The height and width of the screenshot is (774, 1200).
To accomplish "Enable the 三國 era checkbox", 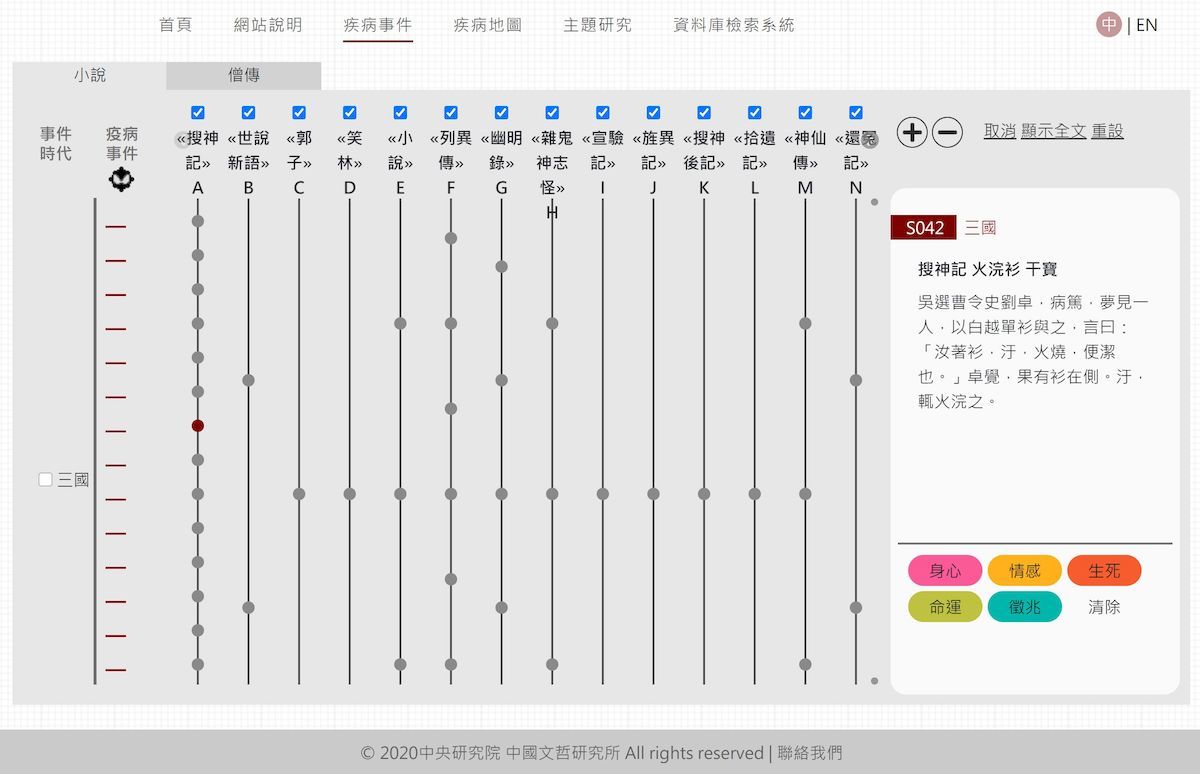I will tap(45, 480).
